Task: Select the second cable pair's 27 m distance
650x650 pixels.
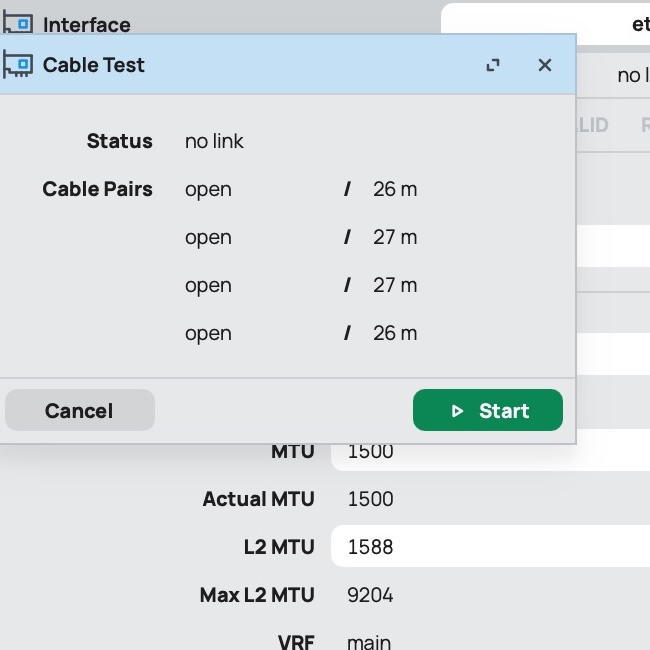Action: pyautogui.click(x=395, y=237)
